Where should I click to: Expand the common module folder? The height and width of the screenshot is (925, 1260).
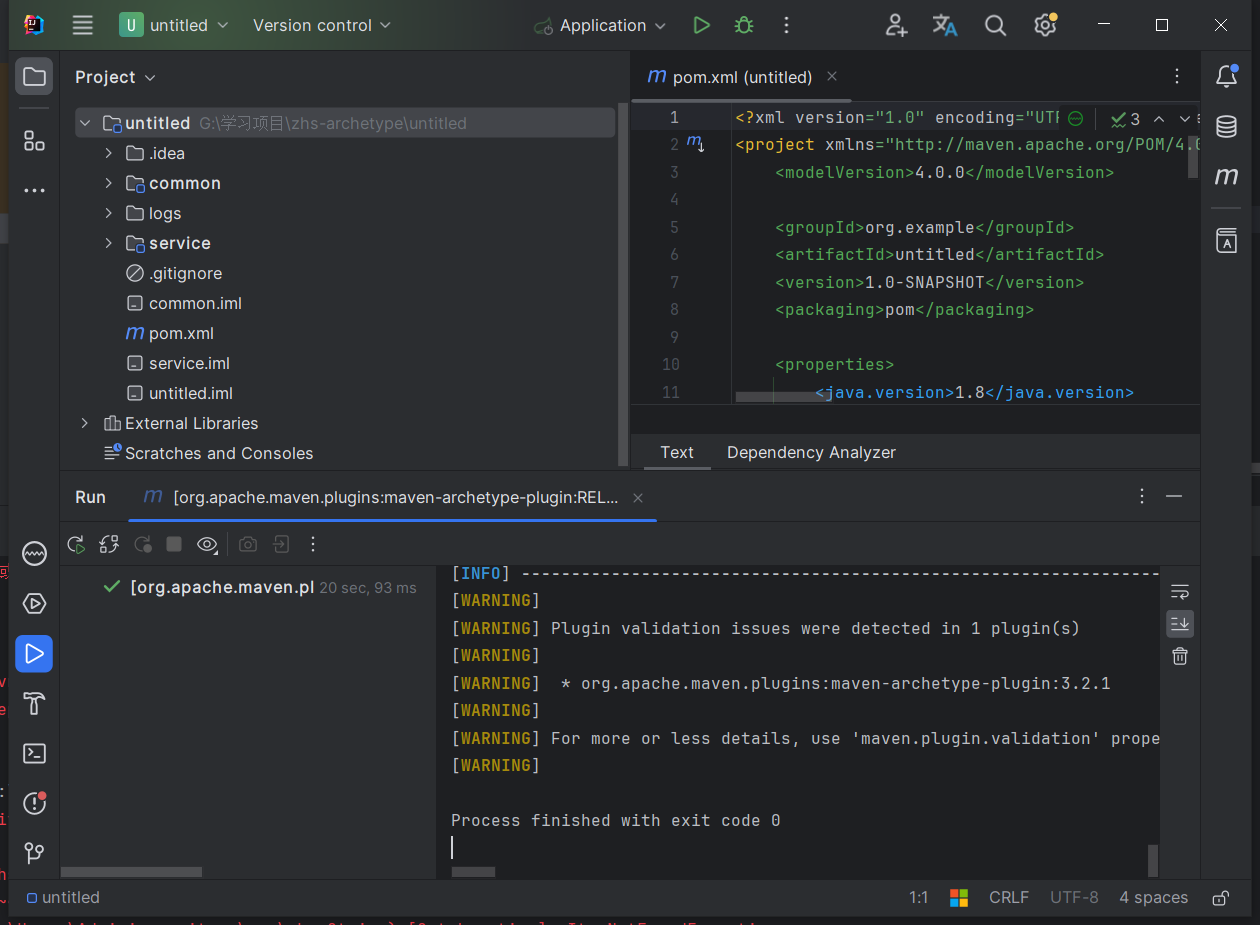tap(109, 183)
